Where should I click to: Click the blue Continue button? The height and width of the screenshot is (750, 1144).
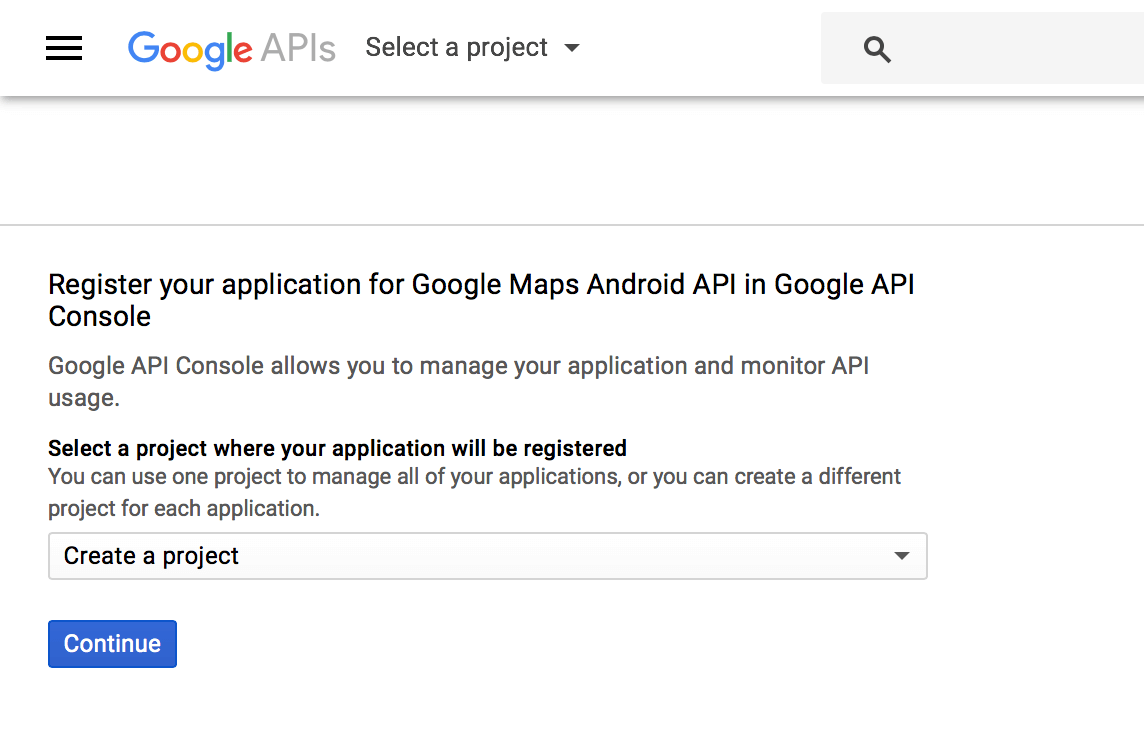click(x=112, y=643)
